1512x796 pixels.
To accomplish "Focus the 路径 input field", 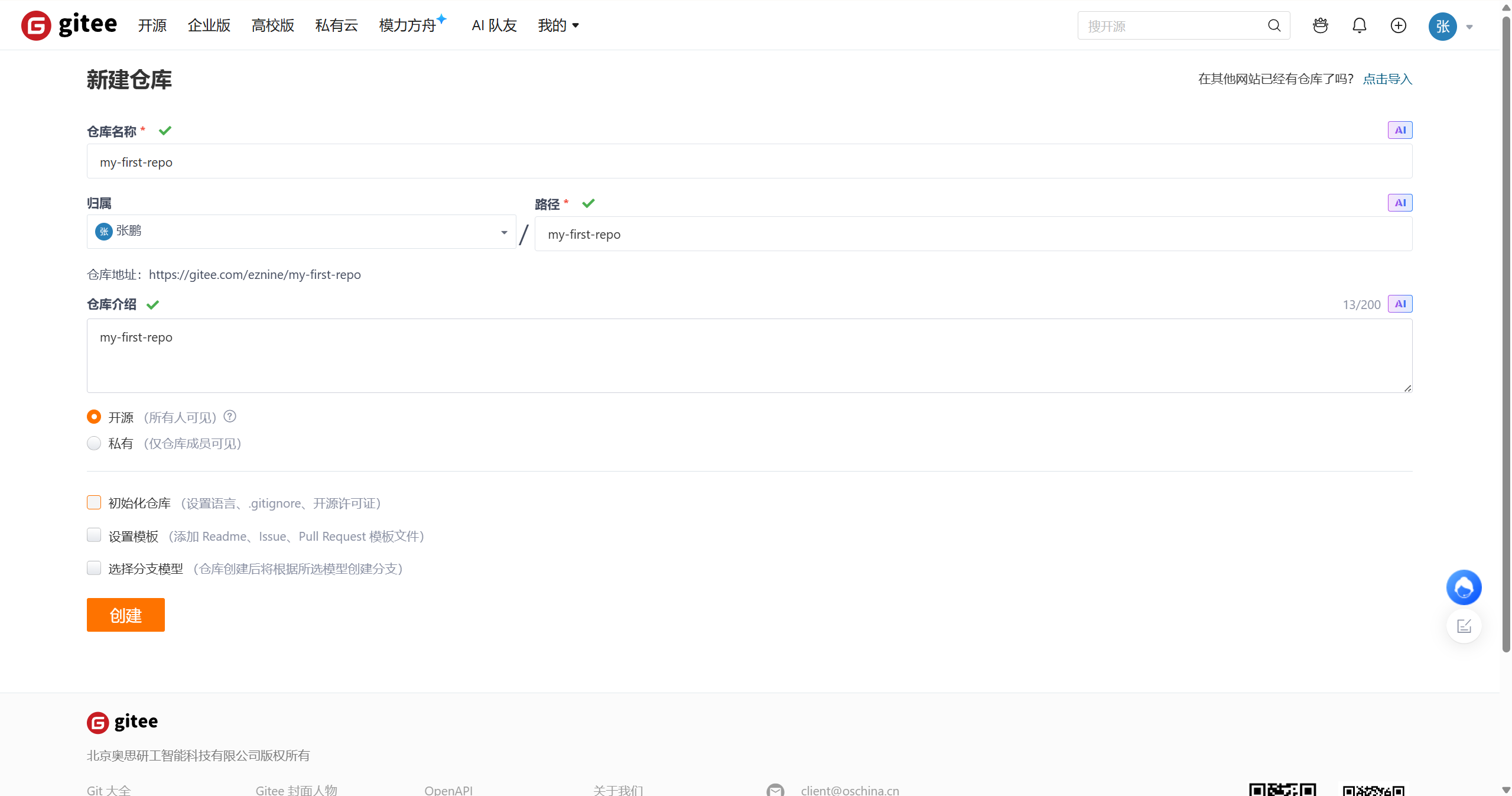I will click(973, 234).
